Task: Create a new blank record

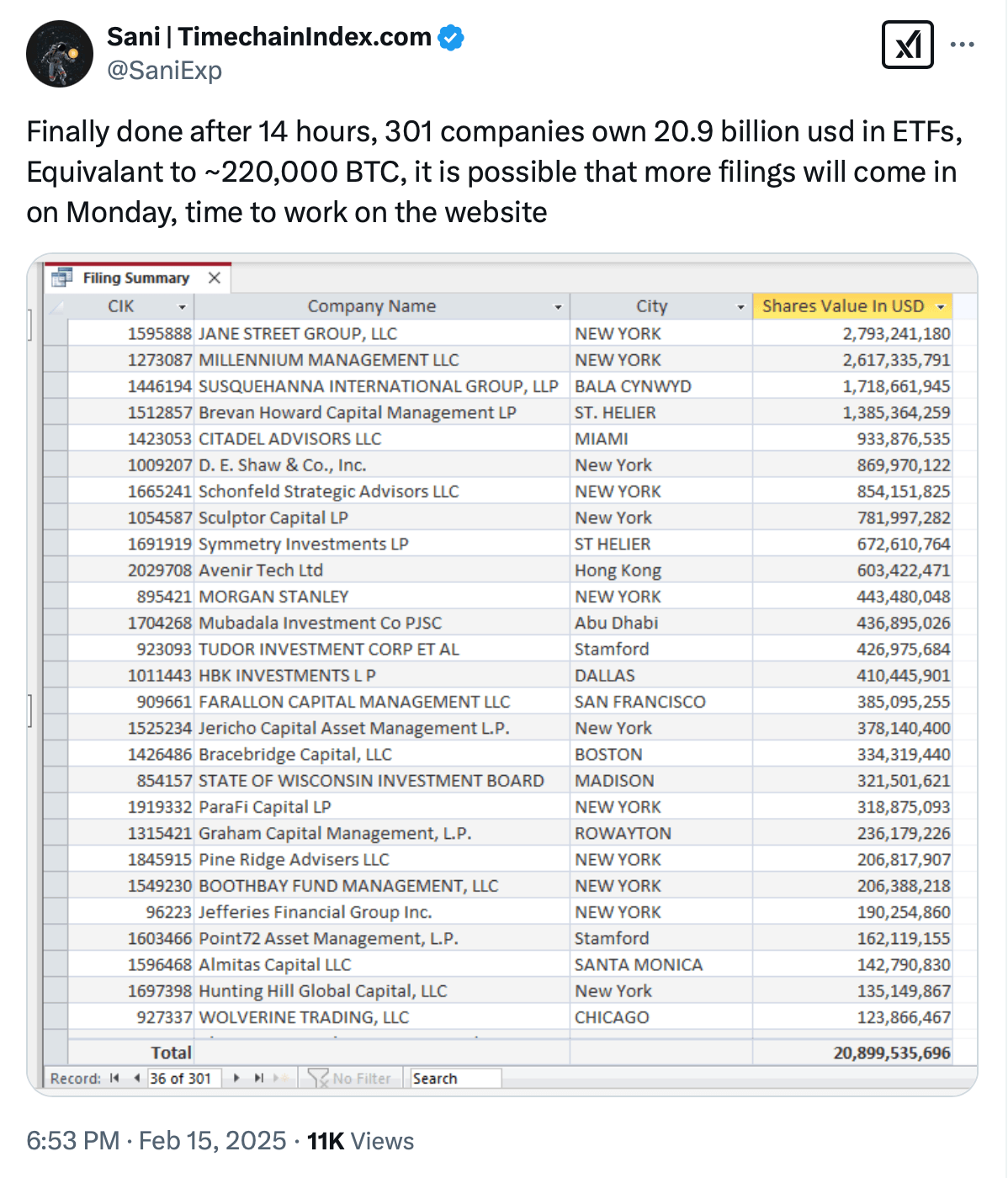Action: click(x=280, y=1078)
